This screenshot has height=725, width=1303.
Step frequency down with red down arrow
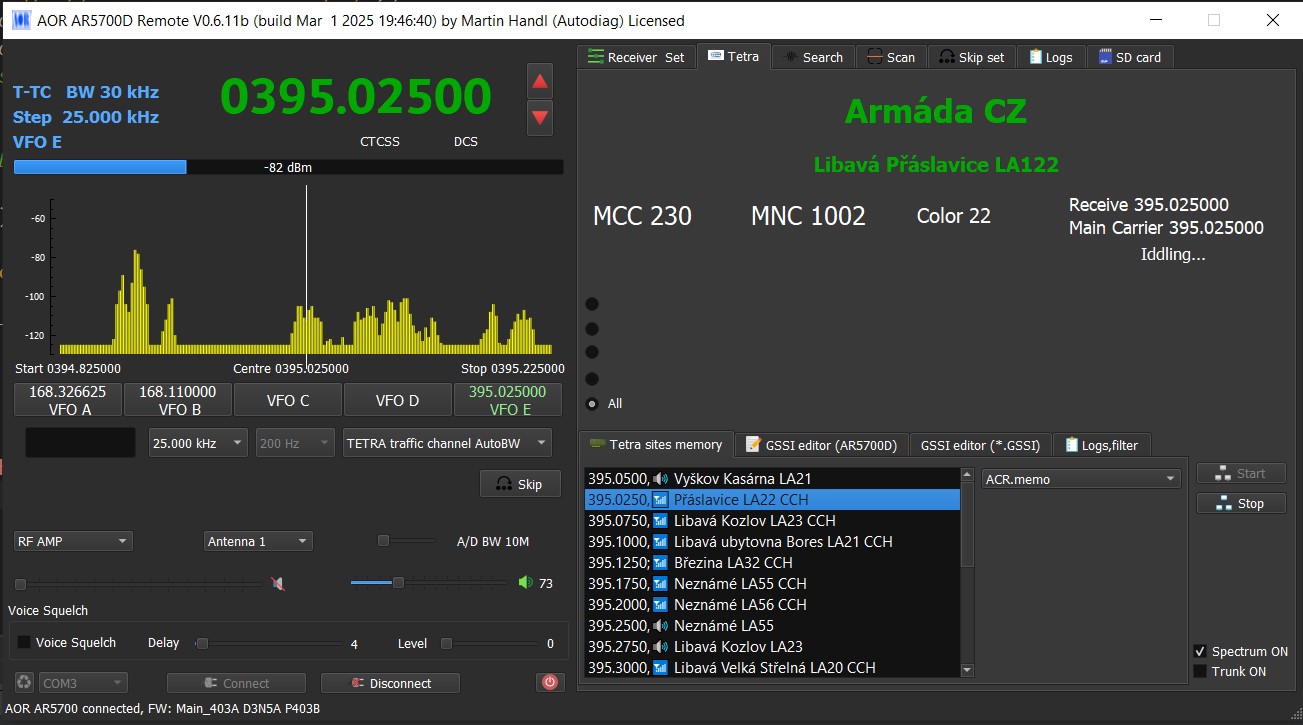pos(540,117)
